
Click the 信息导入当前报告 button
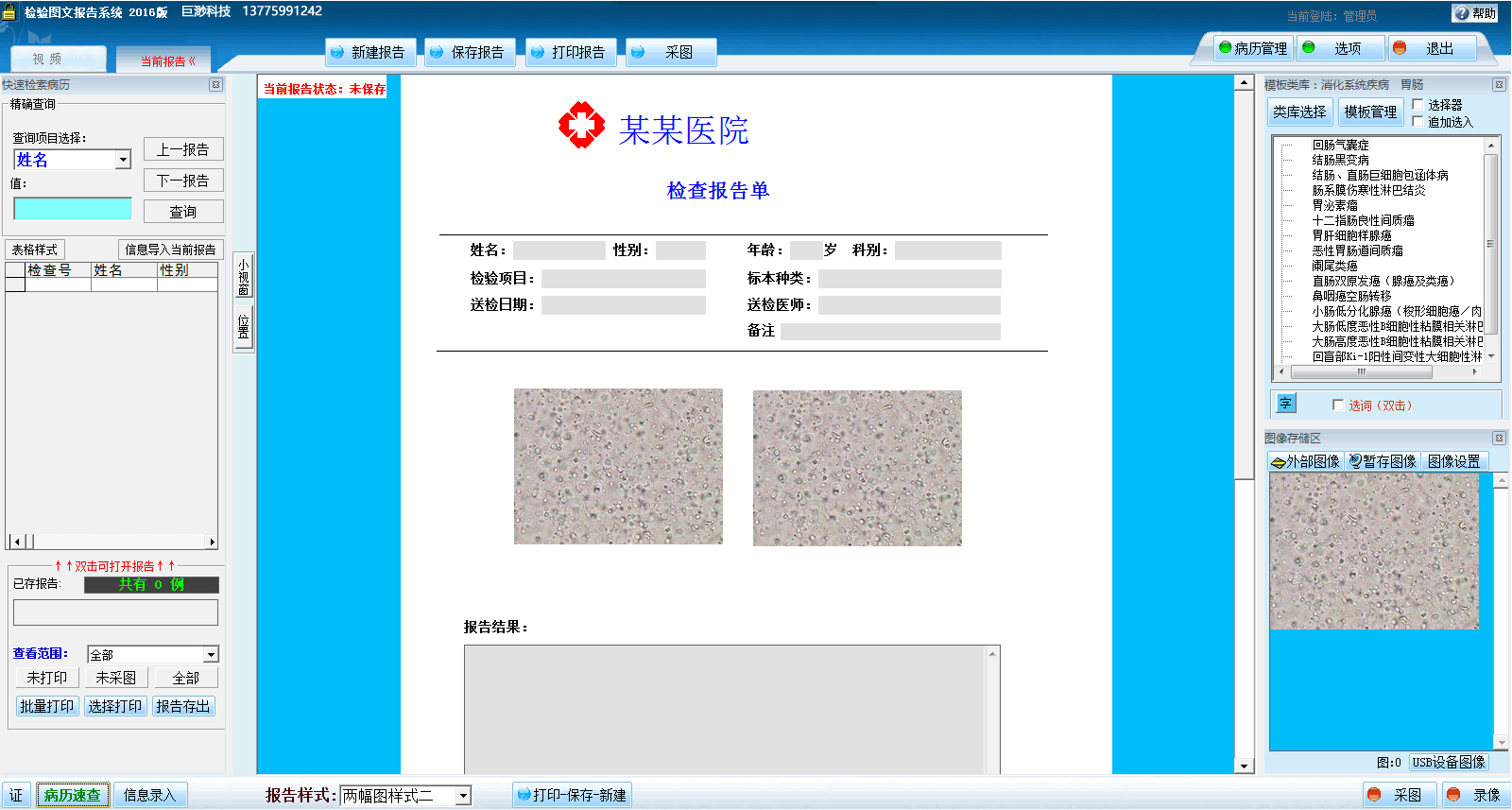171,250
